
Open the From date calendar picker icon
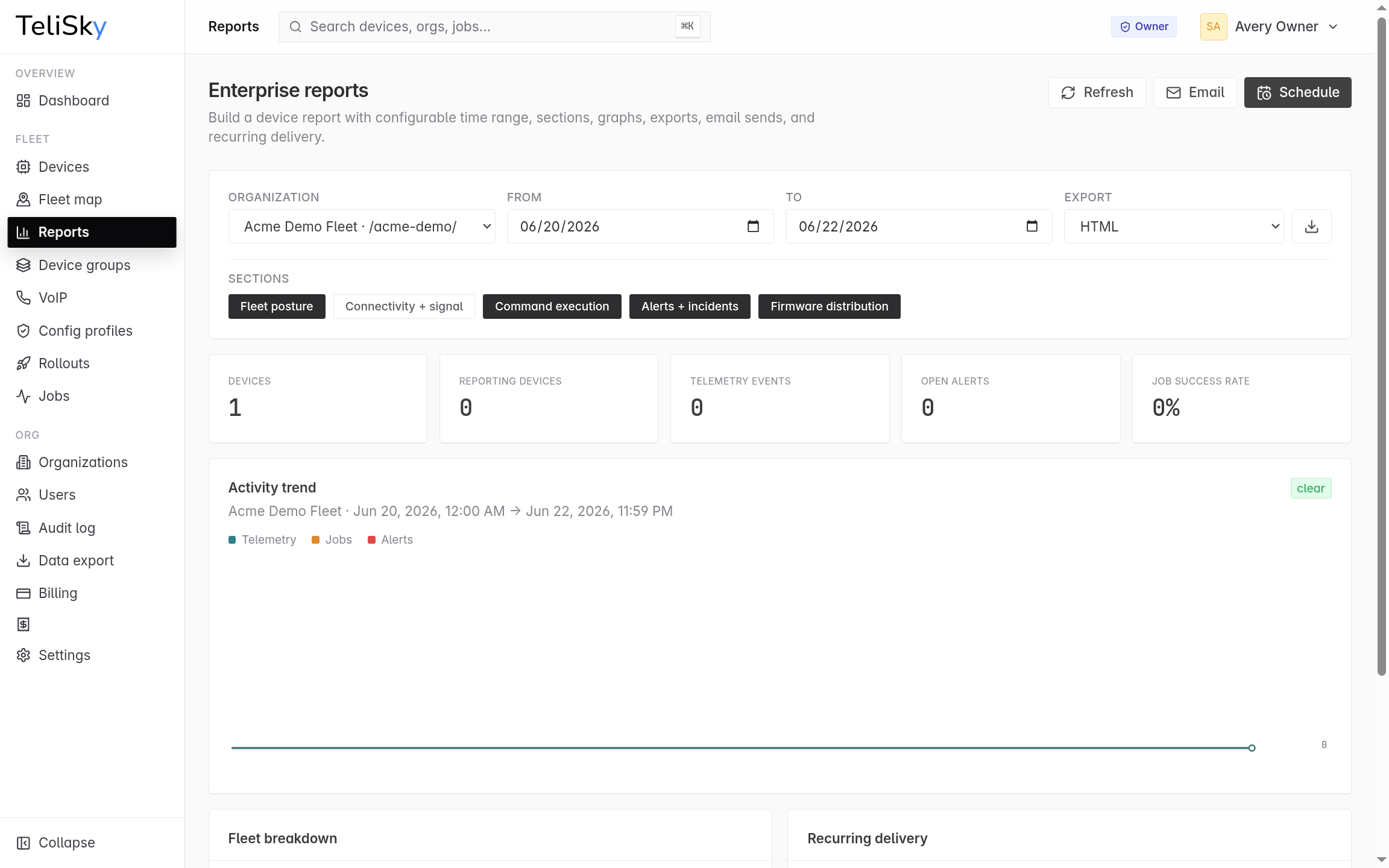753,226
